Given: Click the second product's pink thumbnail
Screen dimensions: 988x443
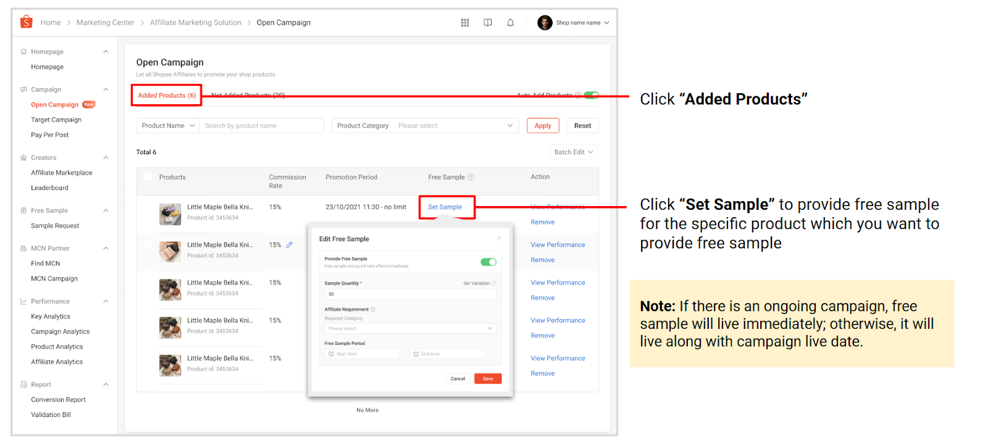Looking at the screenshot, I should 170,252.
